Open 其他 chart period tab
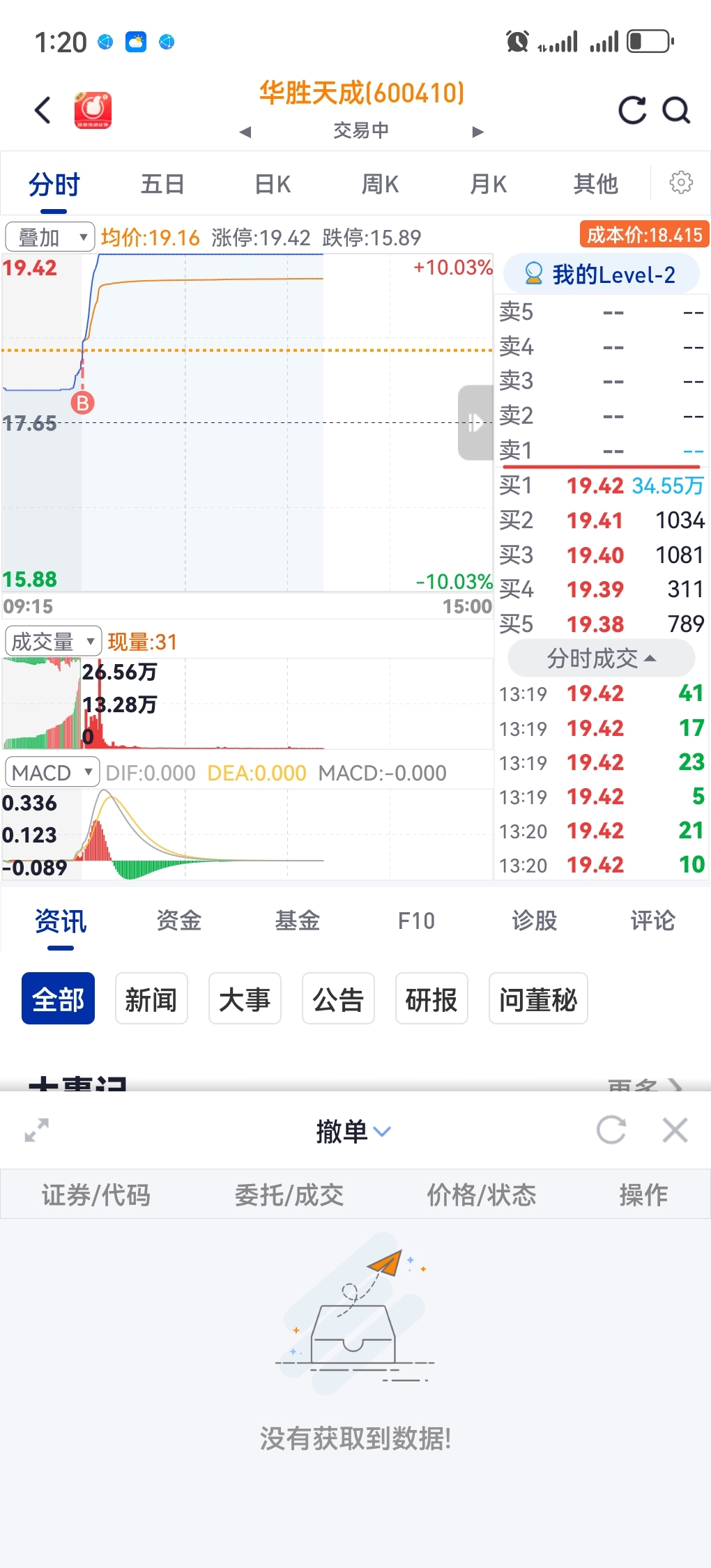Viewport: 711px width, 1568px height. coord(595,184)
